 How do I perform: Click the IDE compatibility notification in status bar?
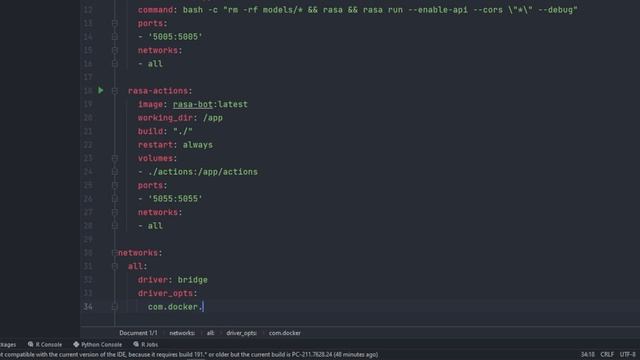point(189,355)
